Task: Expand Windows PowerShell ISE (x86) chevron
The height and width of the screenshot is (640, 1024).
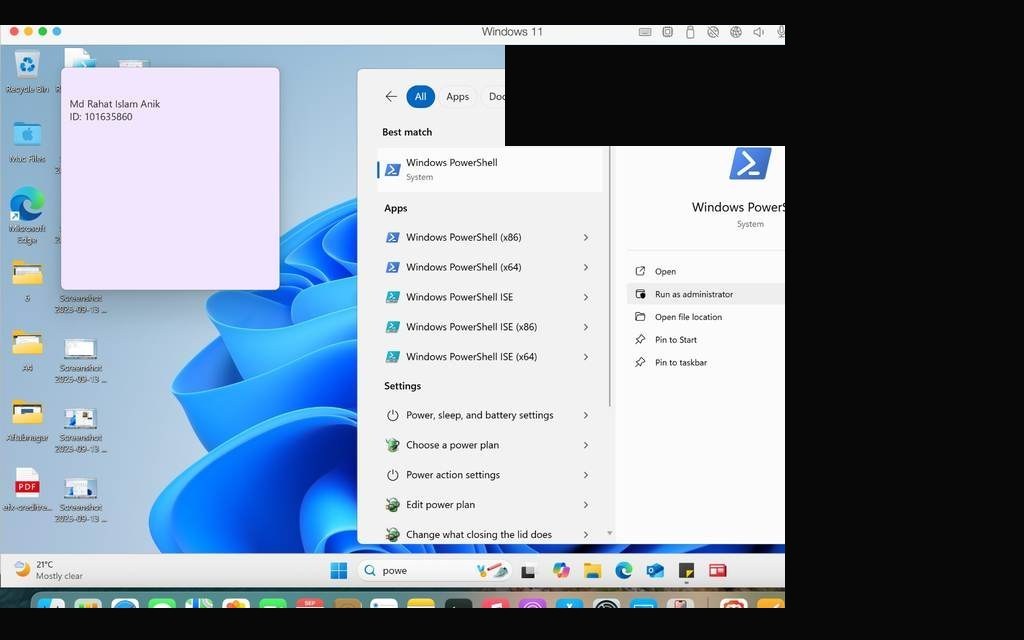Action: (x=586, y=327)
